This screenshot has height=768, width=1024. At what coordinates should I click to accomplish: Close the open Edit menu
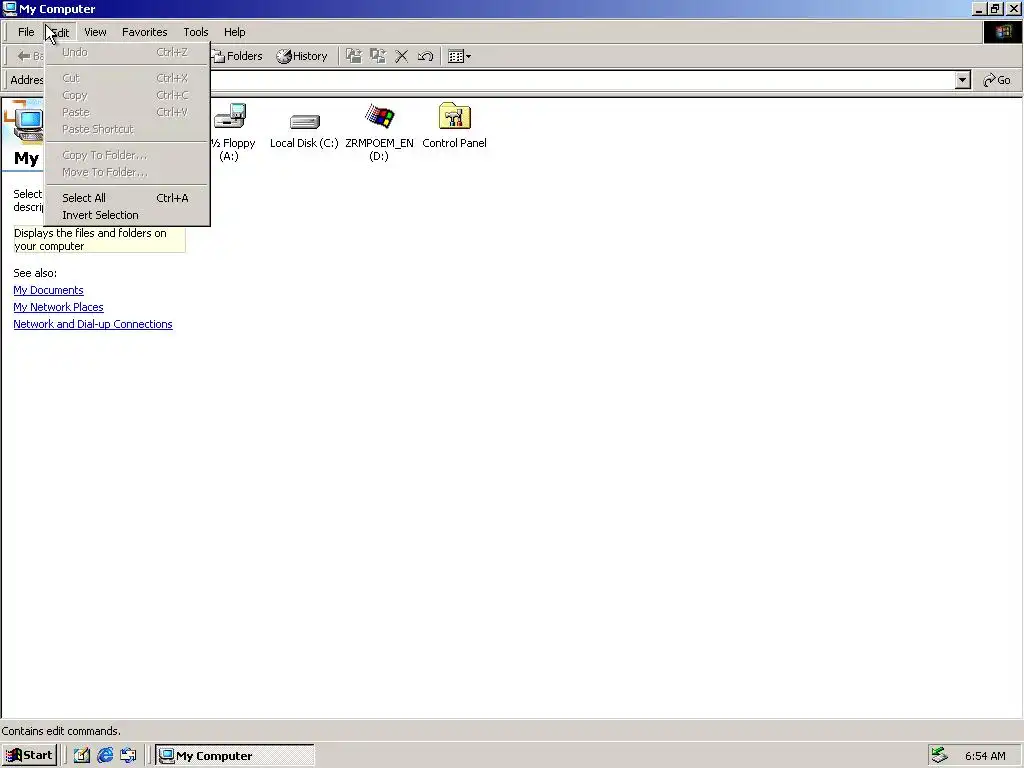pos(61,32)
